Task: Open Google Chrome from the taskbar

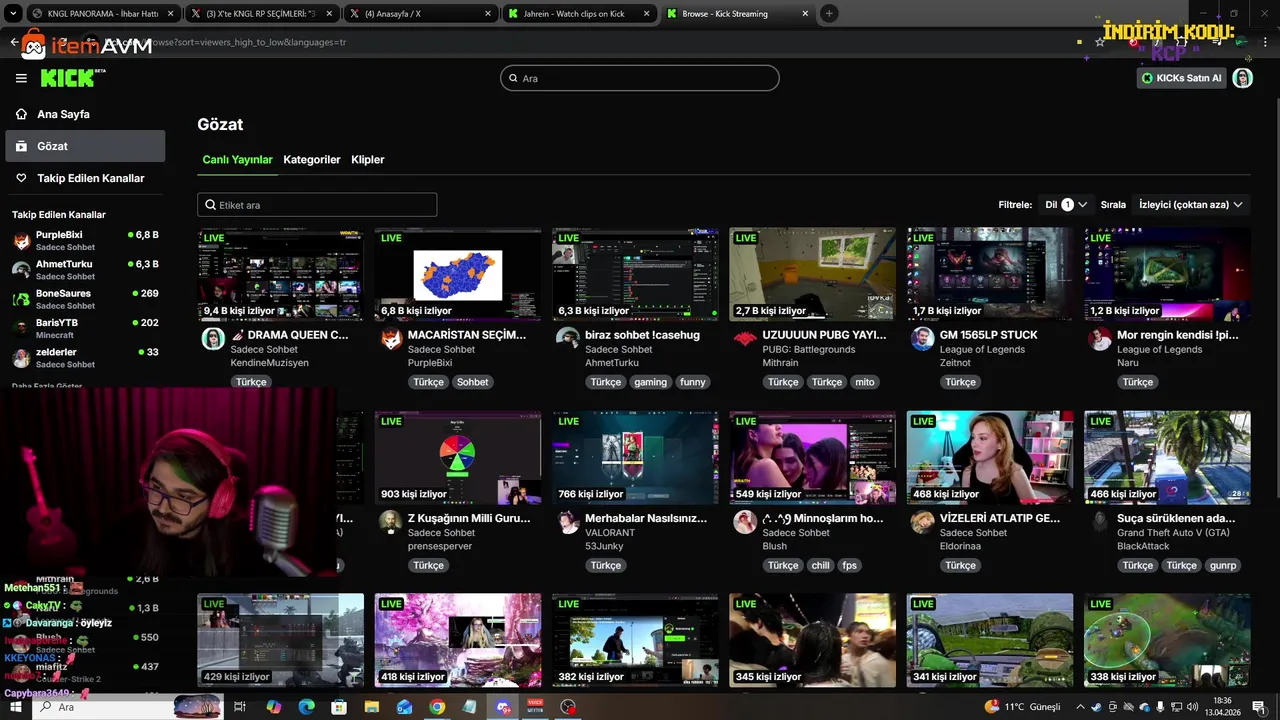Action: pyautogui.click(x=437, y=707)
